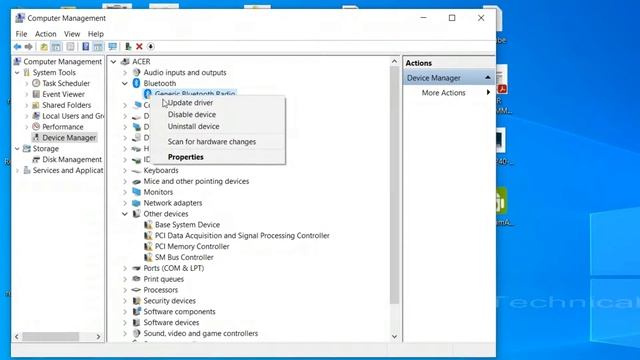The height and width of the screenshot is (360, 640).
Task: Click the Print queues printer icon
Action: 136,279
